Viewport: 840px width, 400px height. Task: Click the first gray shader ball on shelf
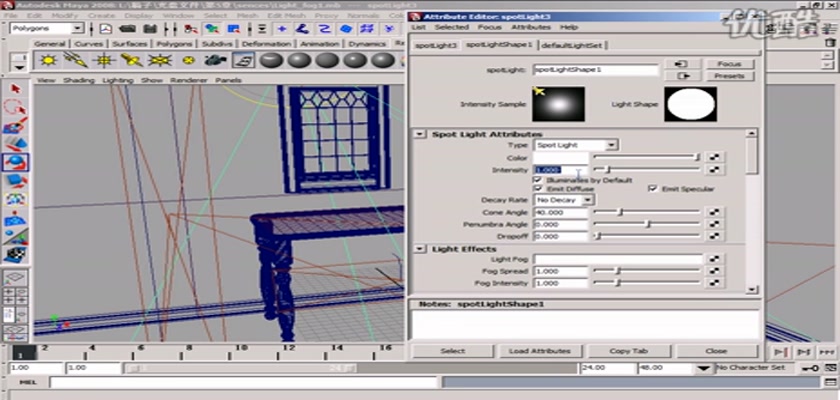(x=271, y=60)
